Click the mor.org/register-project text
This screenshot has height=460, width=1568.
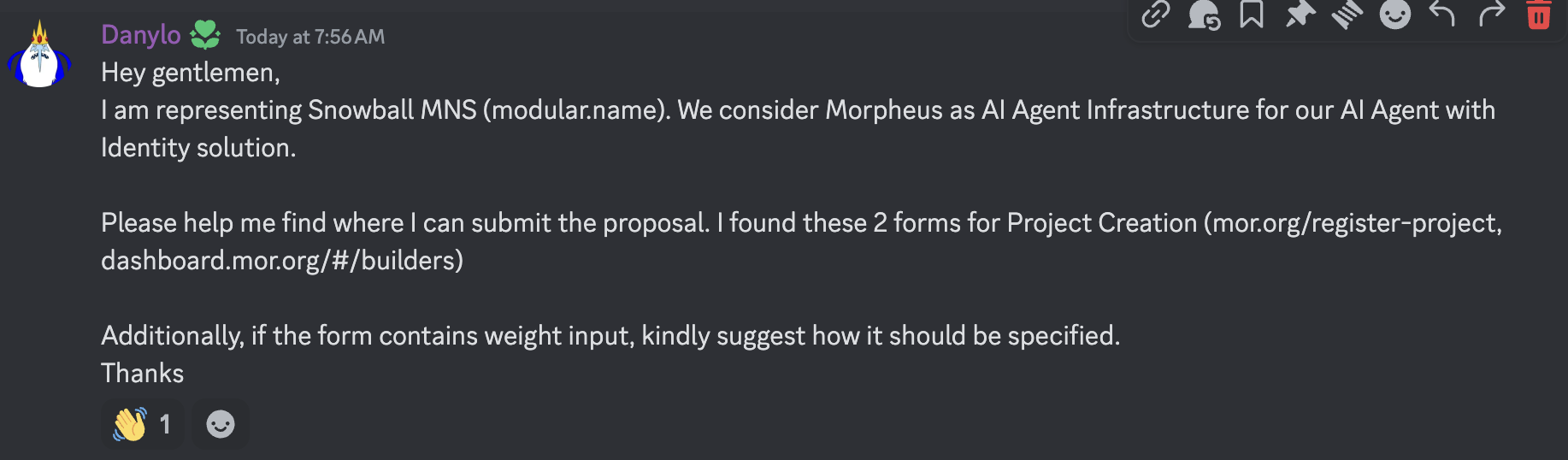click(1353, 223)
